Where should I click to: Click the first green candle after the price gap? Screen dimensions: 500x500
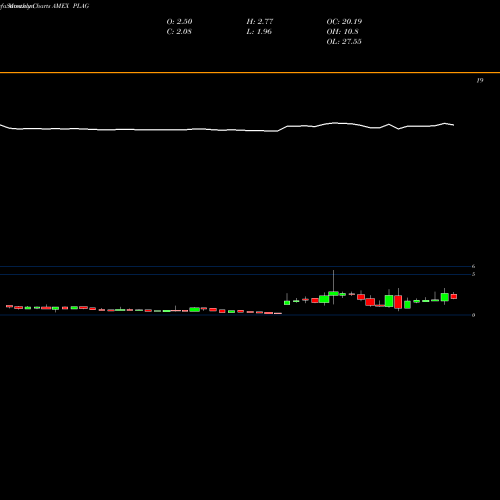tap(287, 302)
